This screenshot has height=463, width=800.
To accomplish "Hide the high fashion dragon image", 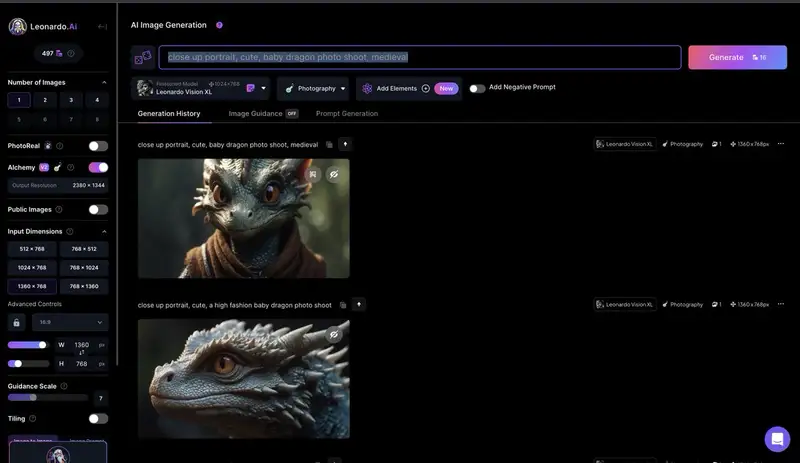I will tap(334, 335).
